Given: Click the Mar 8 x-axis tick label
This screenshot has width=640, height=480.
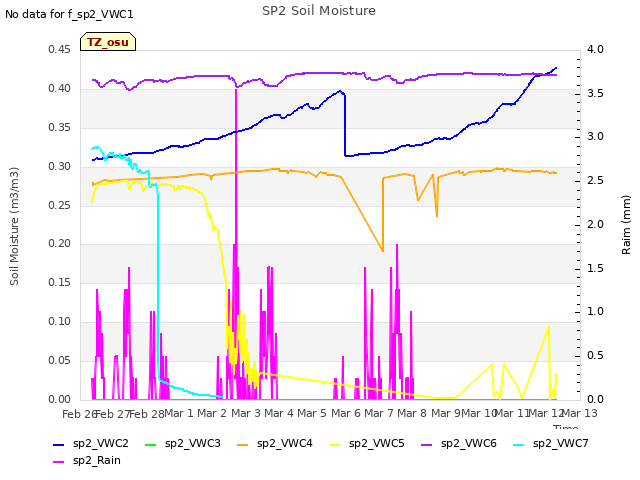Looking at the screenshot, I should pos(412,413).
